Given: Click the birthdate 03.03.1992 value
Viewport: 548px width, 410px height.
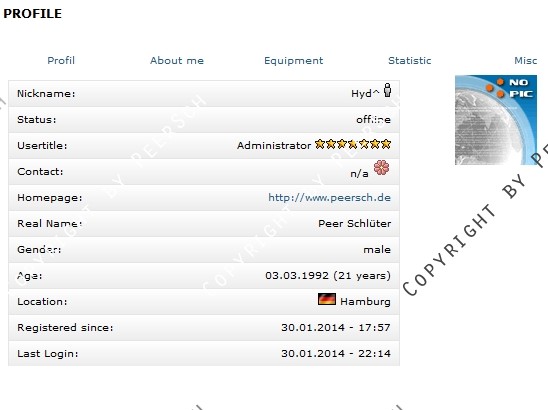Looking at the screenshot, I should pos(297,275).
